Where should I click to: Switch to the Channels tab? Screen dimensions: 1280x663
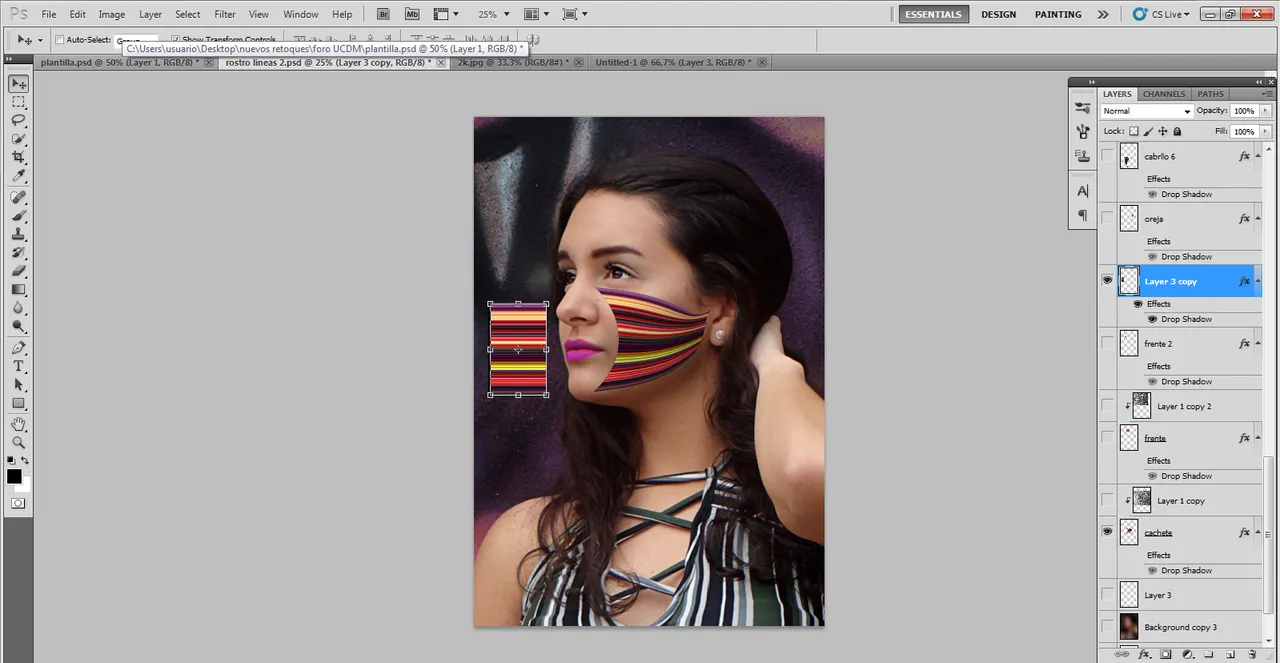(x=1164, y=94)
